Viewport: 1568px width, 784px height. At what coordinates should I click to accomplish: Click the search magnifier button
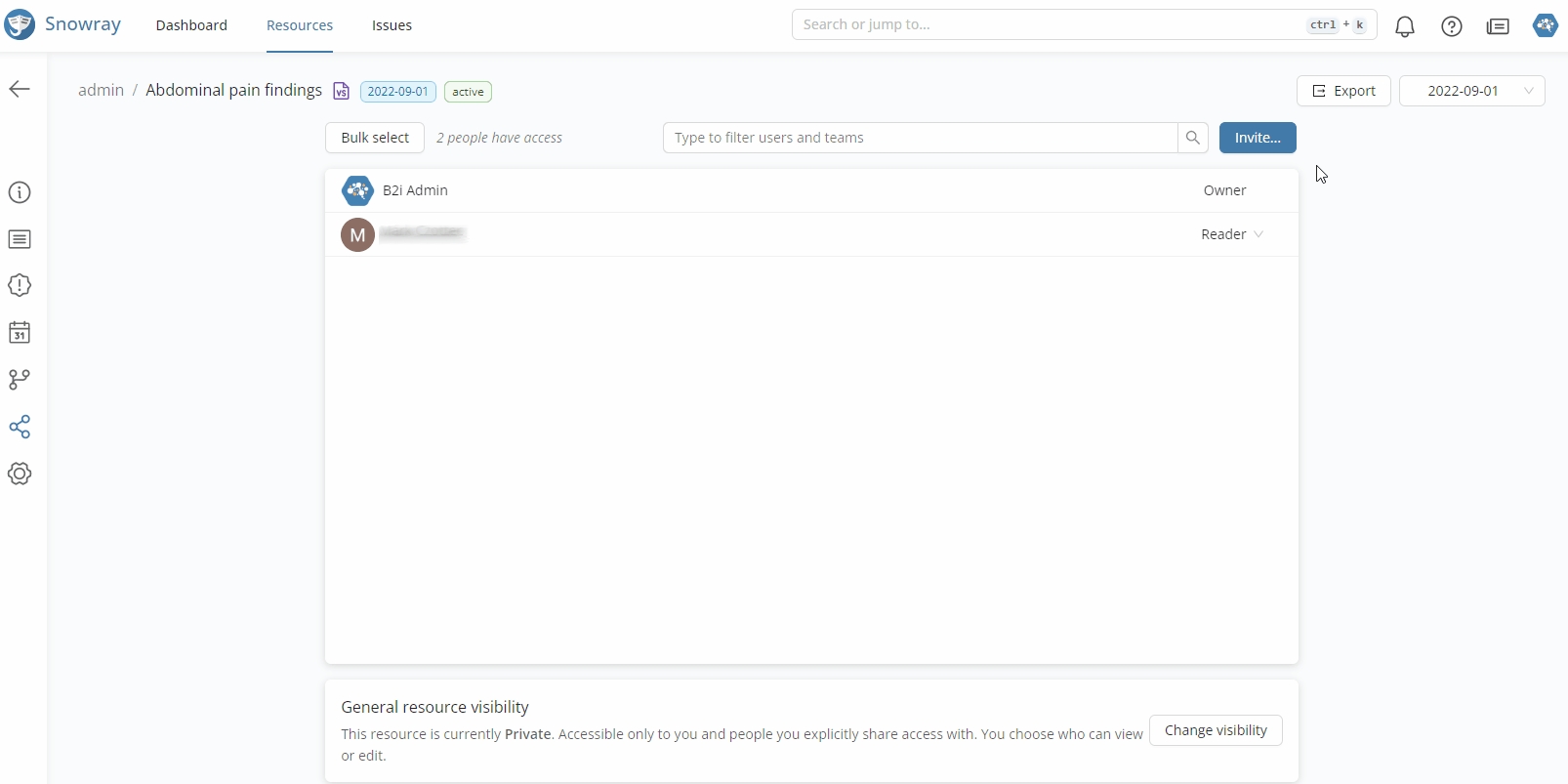(x=1192, y=138)
